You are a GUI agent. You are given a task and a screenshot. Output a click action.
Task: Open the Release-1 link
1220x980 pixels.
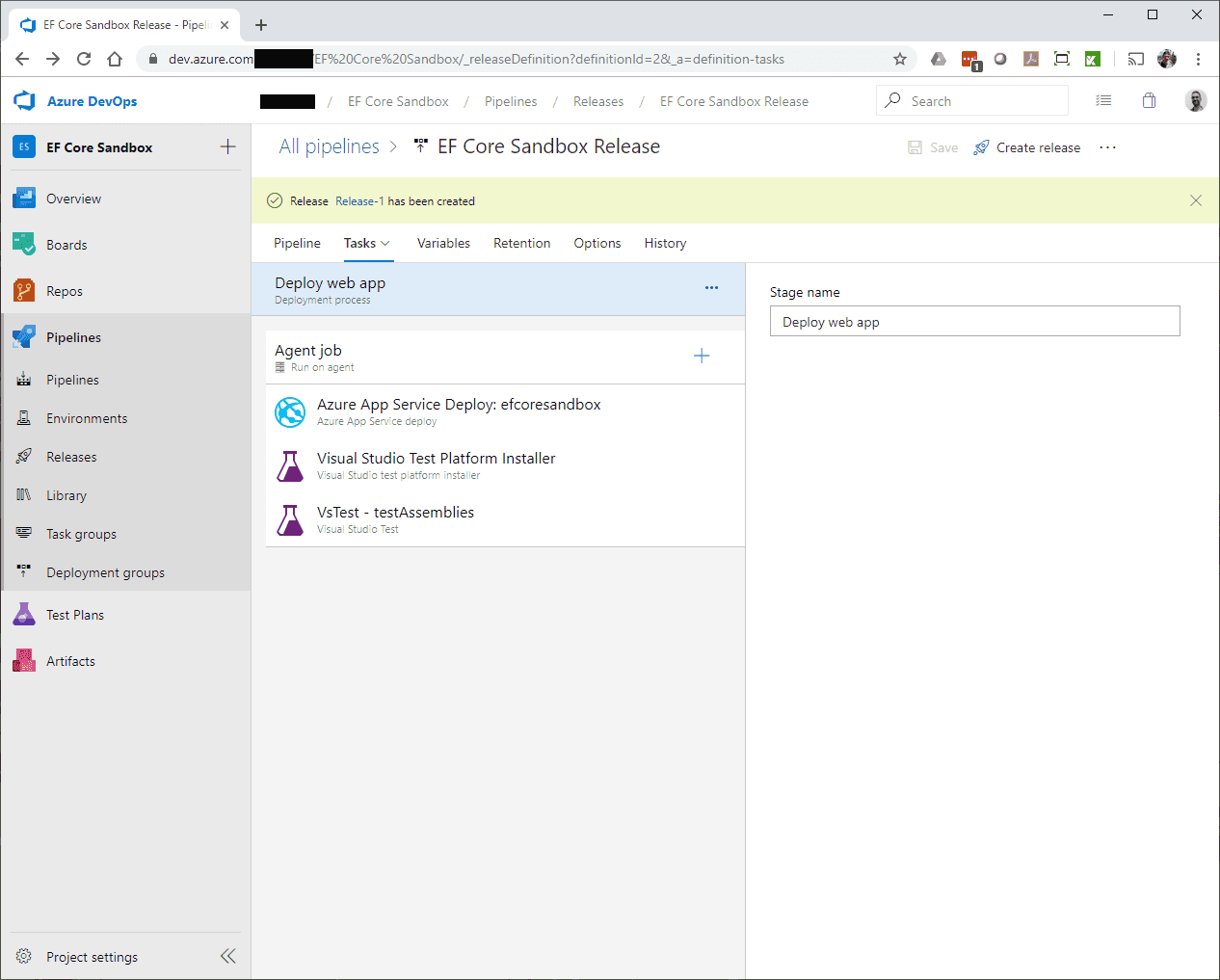tap(359, 201)
